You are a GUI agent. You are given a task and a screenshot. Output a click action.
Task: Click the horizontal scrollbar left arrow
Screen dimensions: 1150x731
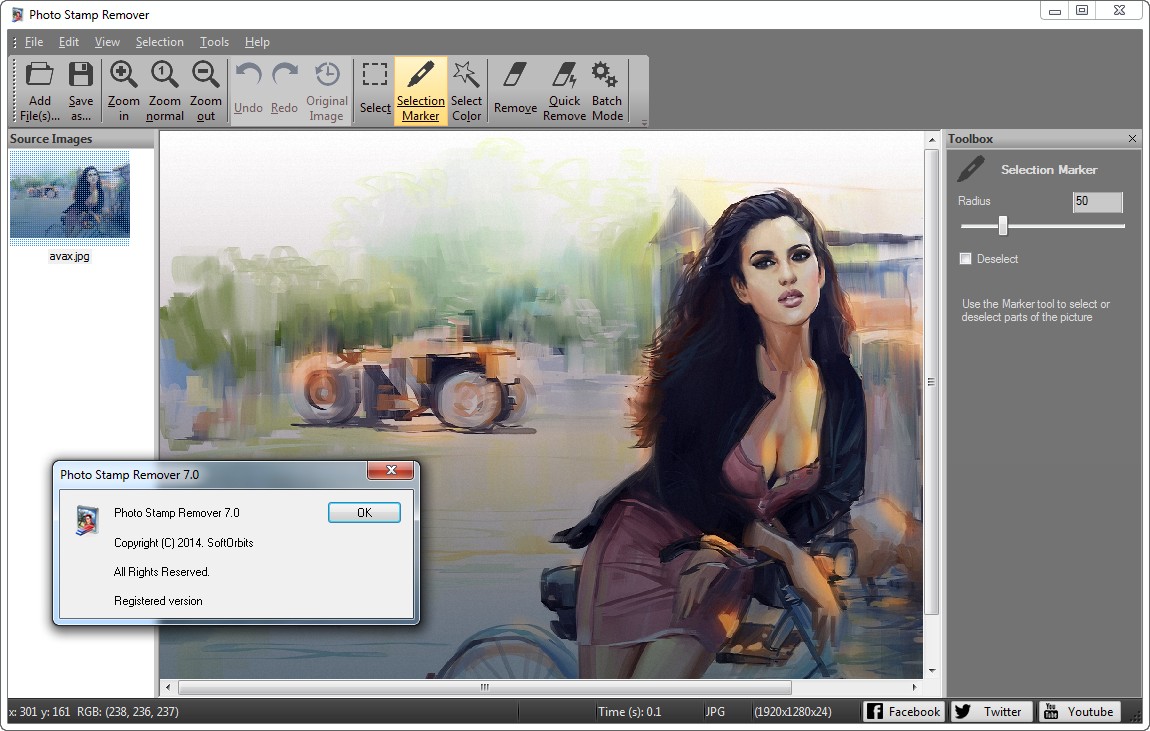[x=169, y=688]
